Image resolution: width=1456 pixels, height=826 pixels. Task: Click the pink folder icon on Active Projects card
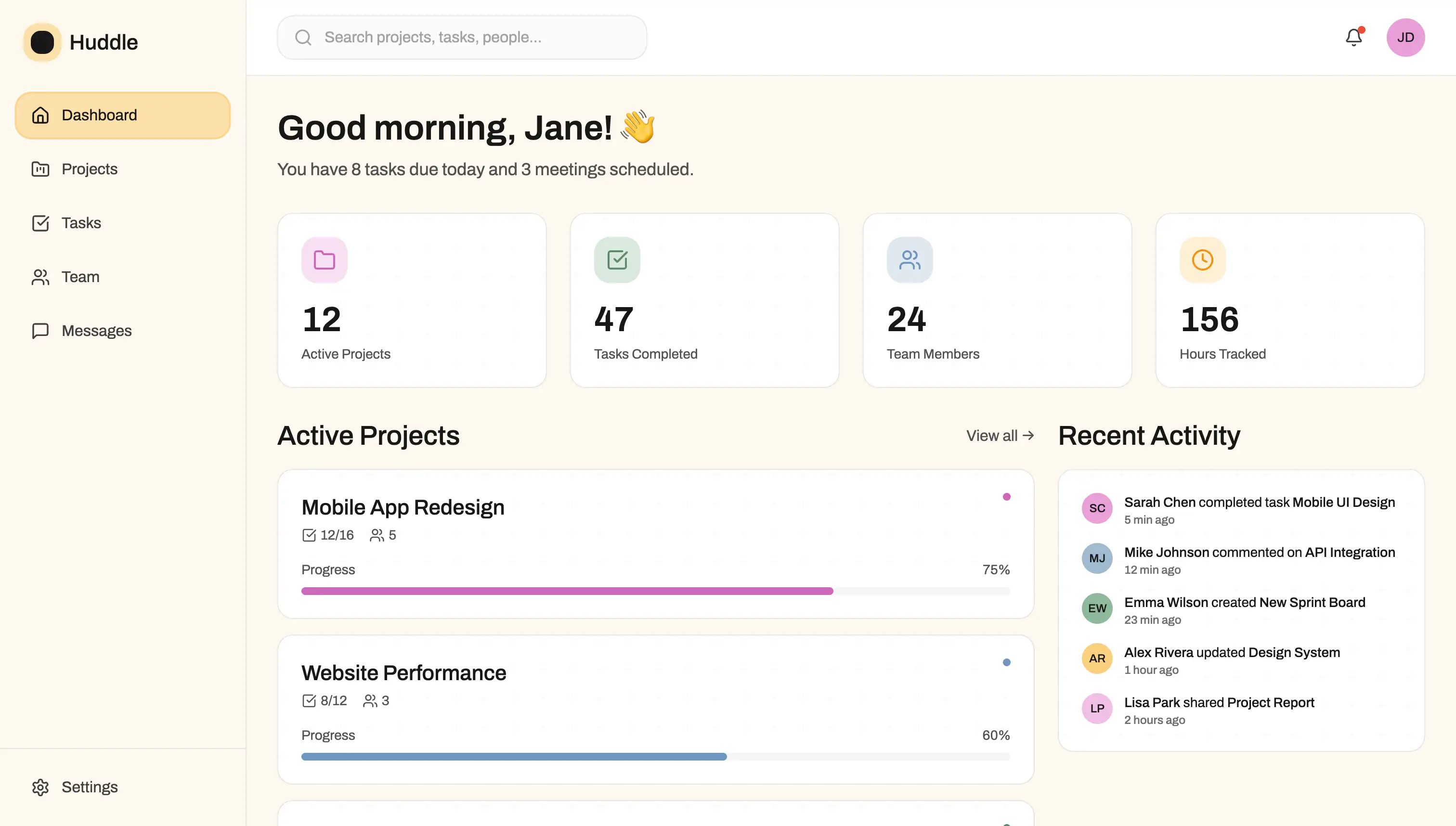pyautogui.click(x=324, y=260)
